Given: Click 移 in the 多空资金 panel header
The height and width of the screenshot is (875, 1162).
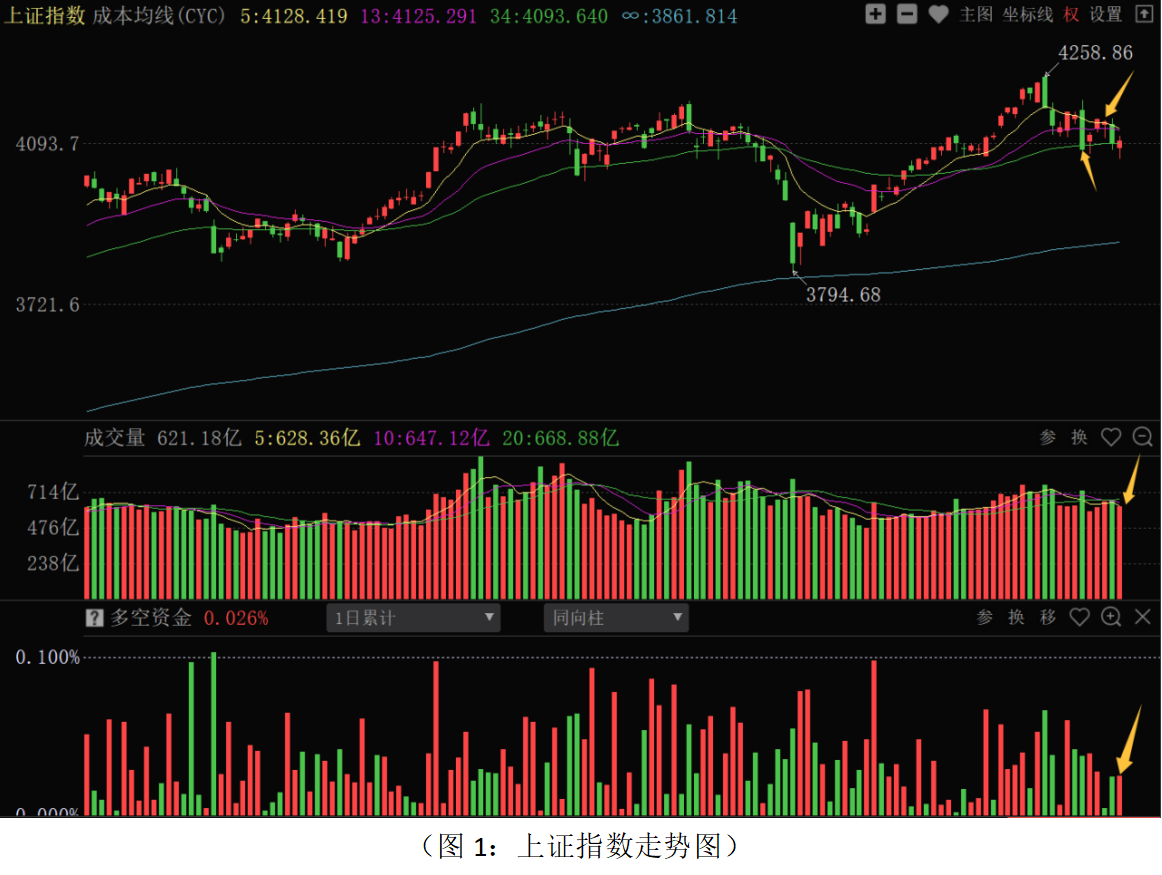Looking at the screenshot, I should pyautogui.click(x=1048, y=617).
